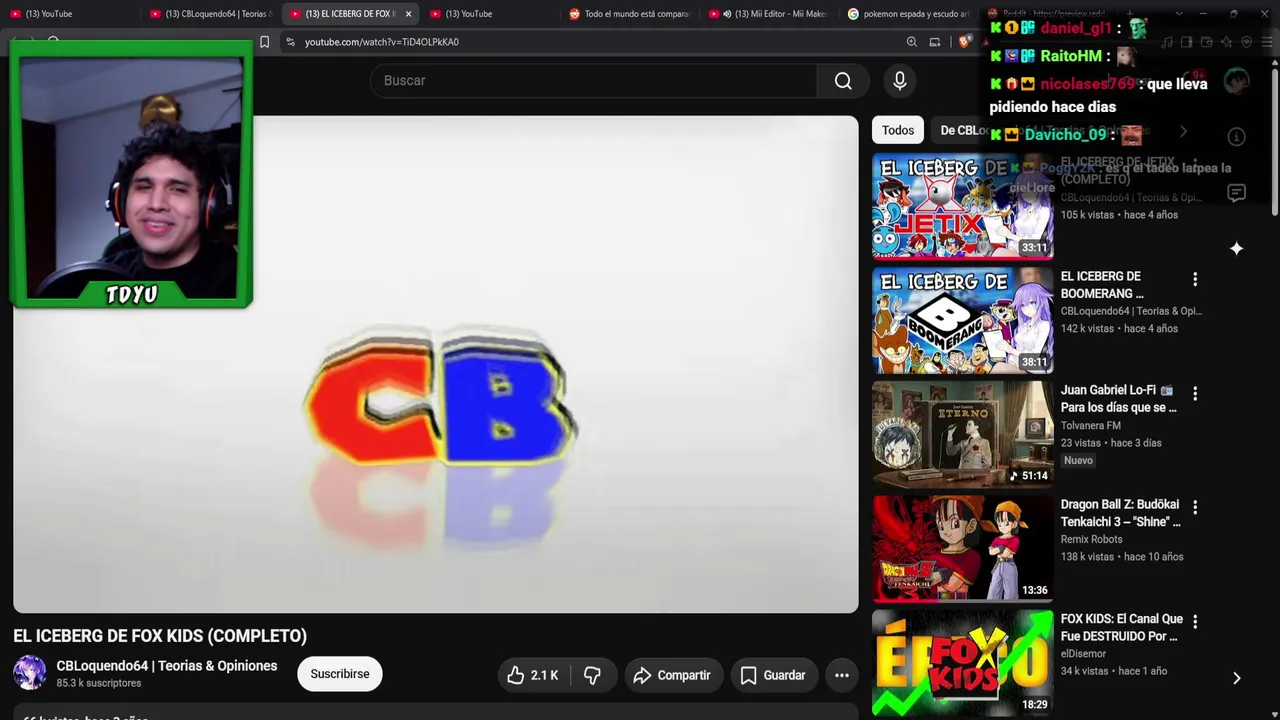Dislike the video with thumbs down
The image size is (1280, 720).
click(592, 675)
